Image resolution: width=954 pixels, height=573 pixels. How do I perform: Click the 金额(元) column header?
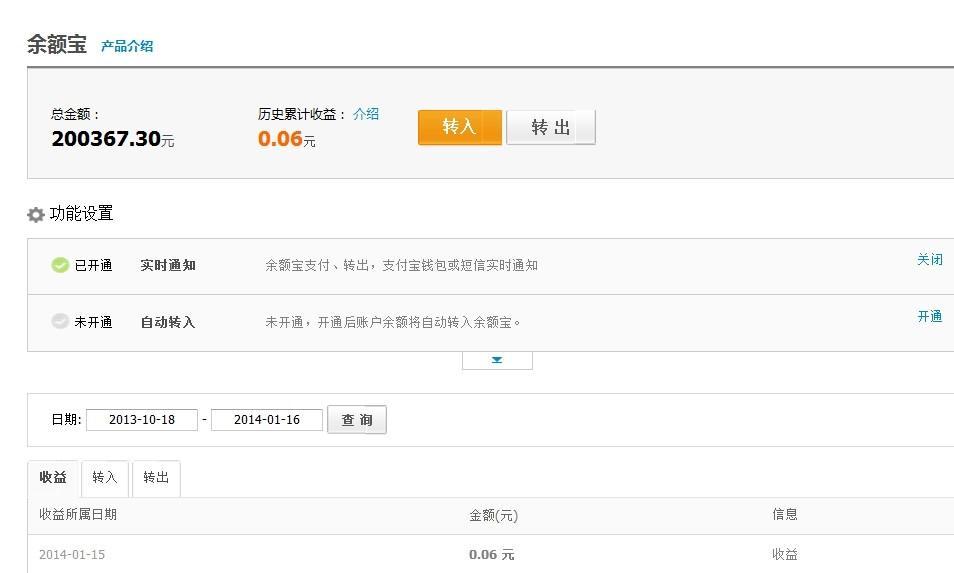493,516
